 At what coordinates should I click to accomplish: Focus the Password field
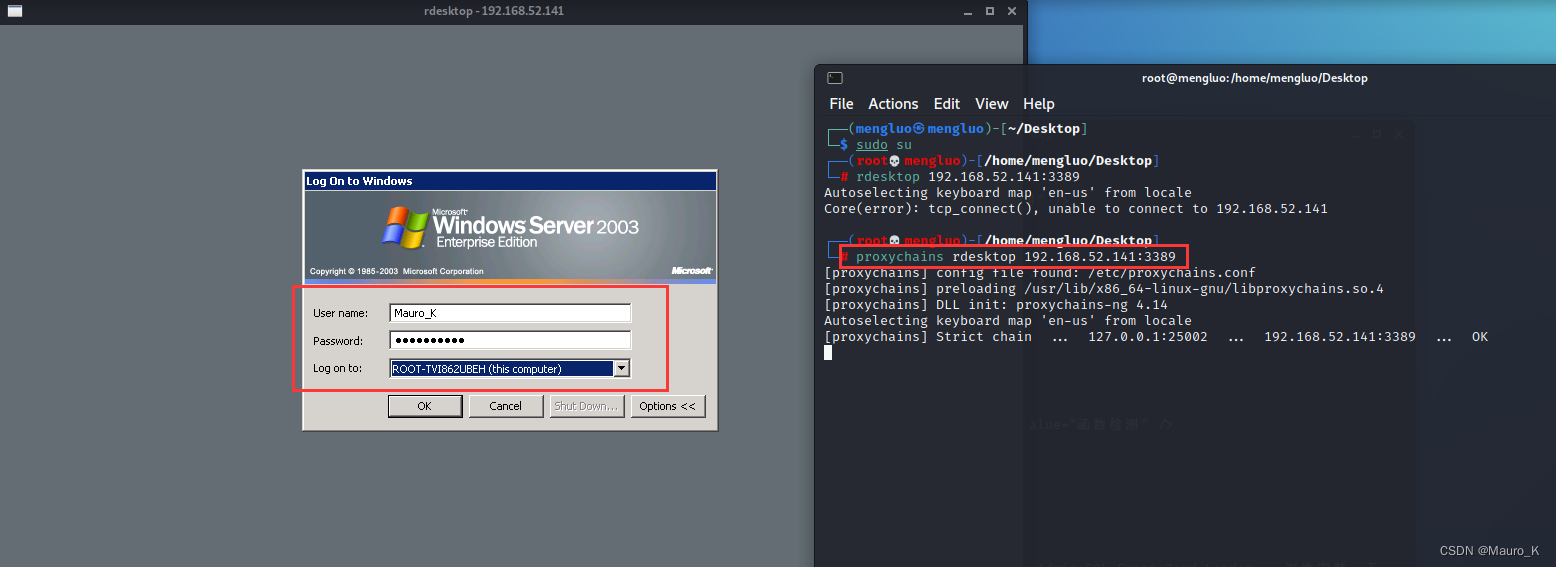pyautogui.click(x=510, y=340)
